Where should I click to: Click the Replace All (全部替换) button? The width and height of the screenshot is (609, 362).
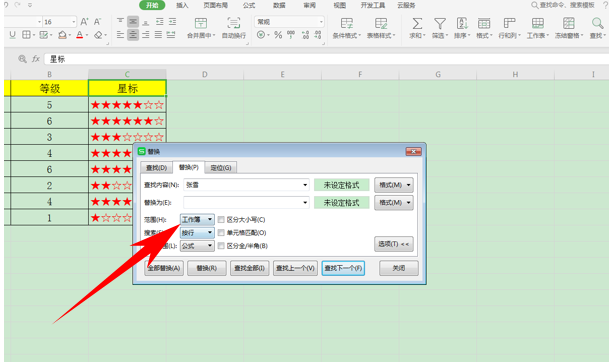pos(164,268)
